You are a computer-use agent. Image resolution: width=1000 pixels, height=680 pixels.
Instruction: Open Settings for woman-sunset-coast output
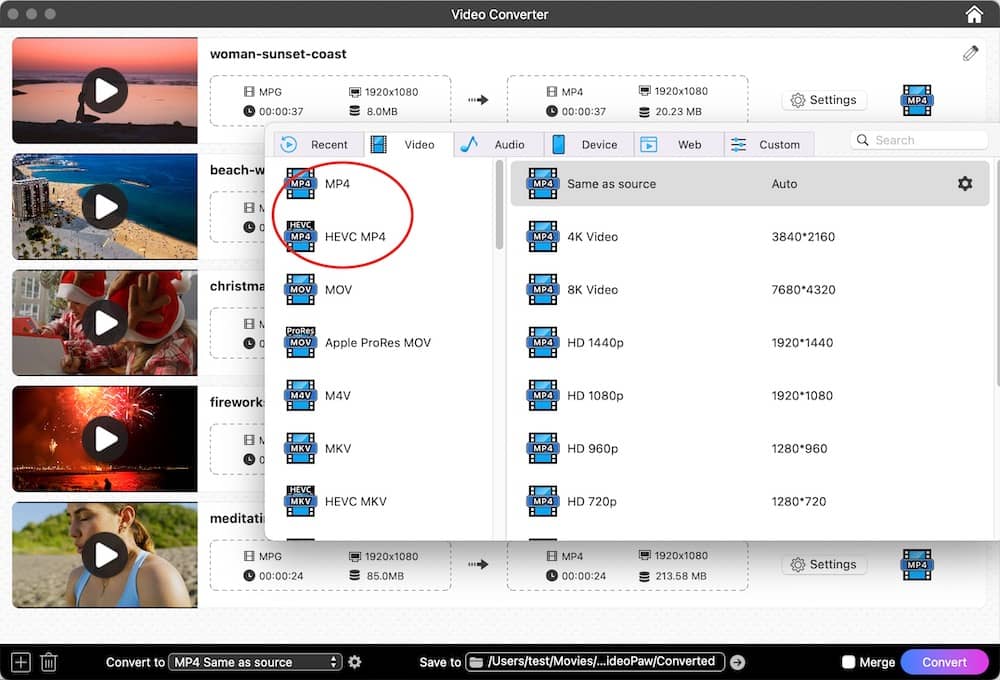pos(824,100)
